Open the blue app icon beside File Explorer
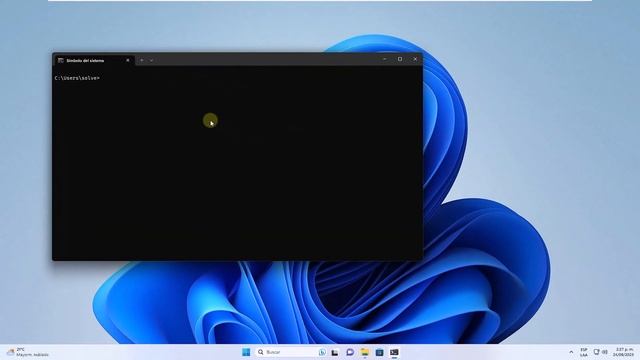 click(x=379, y=352)
